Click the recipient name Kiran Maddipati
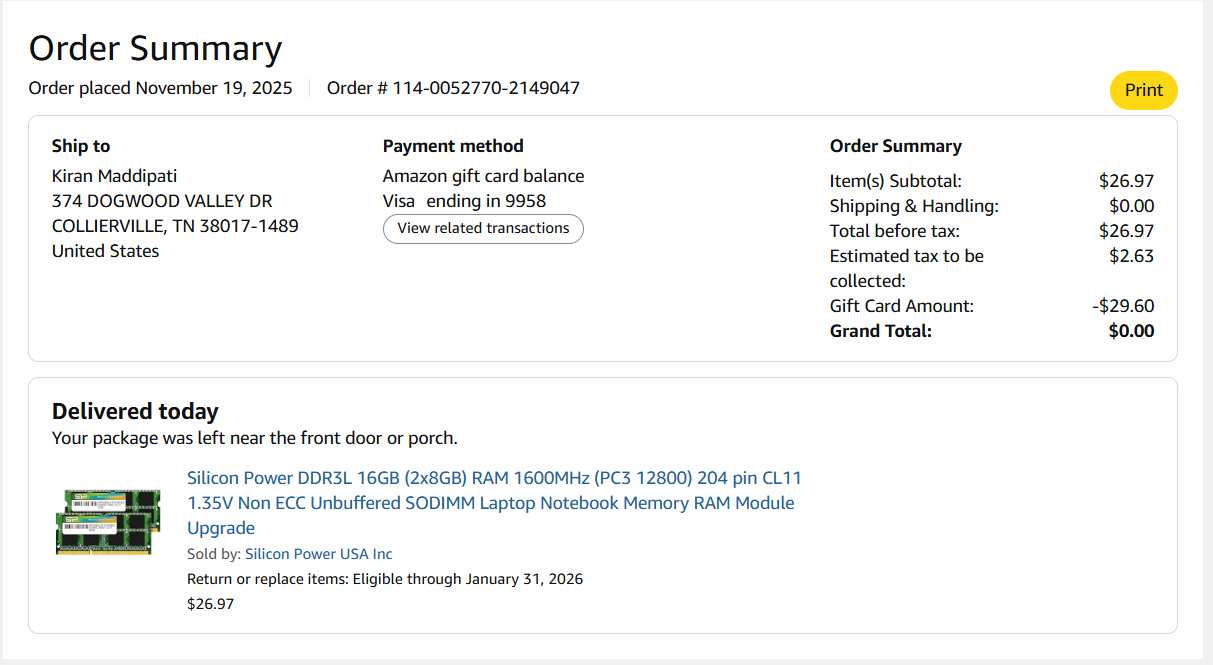 coord(114,176)
